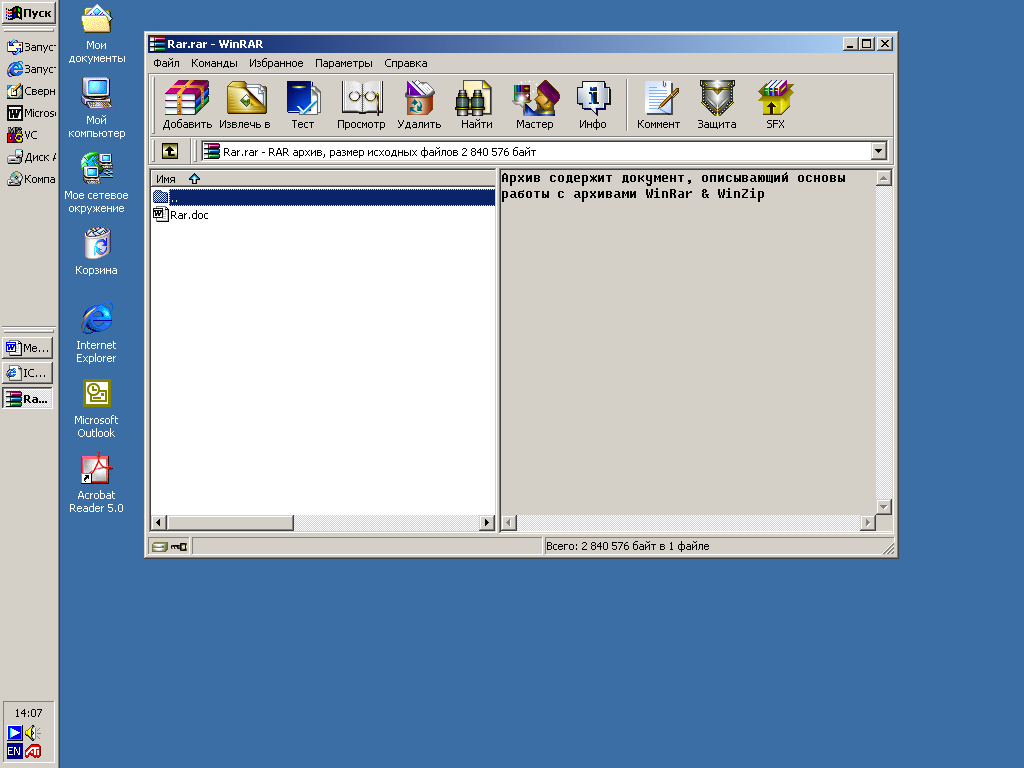Viewport: 1024px width, 768px height.
Task: Click file list scroll right arrow
Action: pyautogui.click(x=487, y=522)
